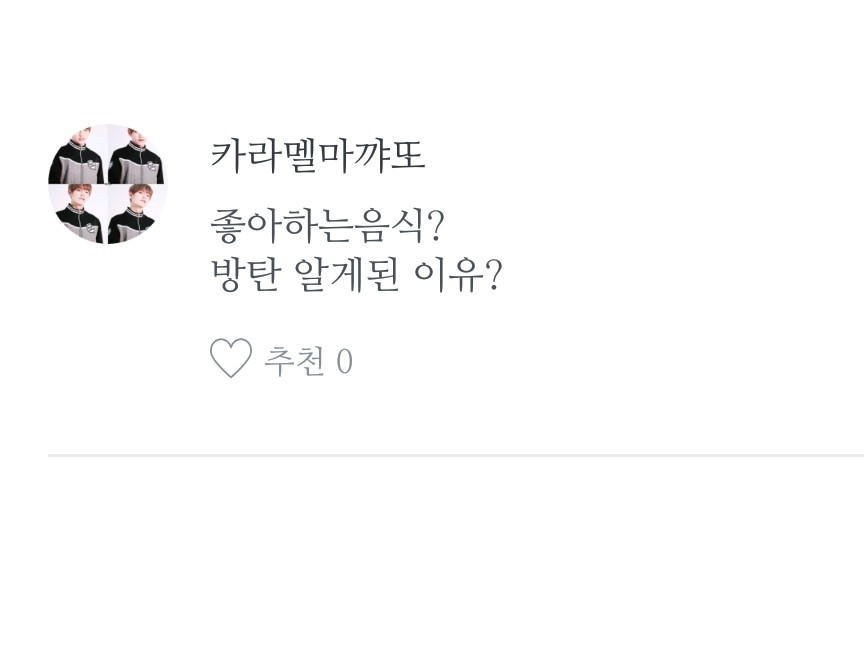Select the comment line 방탄 알게된 이유?
The width and height of the screenshot is (864, 648).
point(357,275)
